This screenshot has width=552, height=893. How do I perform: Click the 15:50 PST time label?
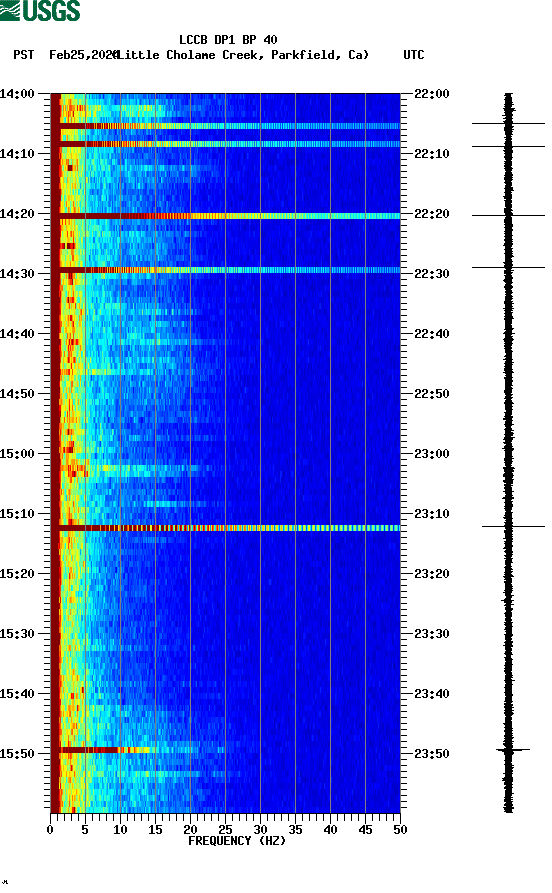click(x=17, y=753)
